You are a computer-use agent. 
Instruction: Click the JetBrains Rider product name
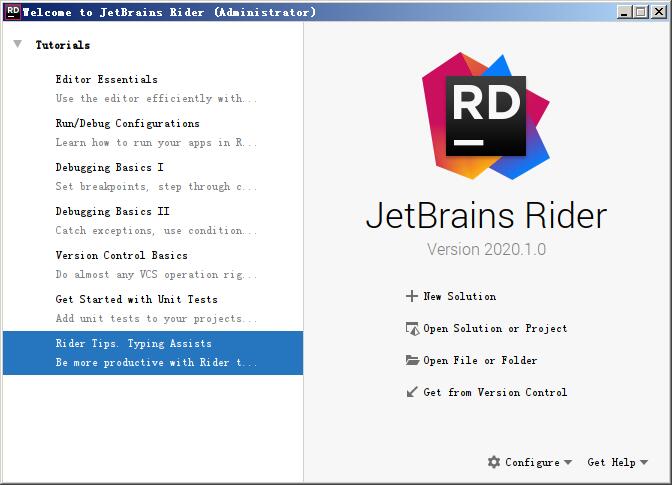(486, 216)
